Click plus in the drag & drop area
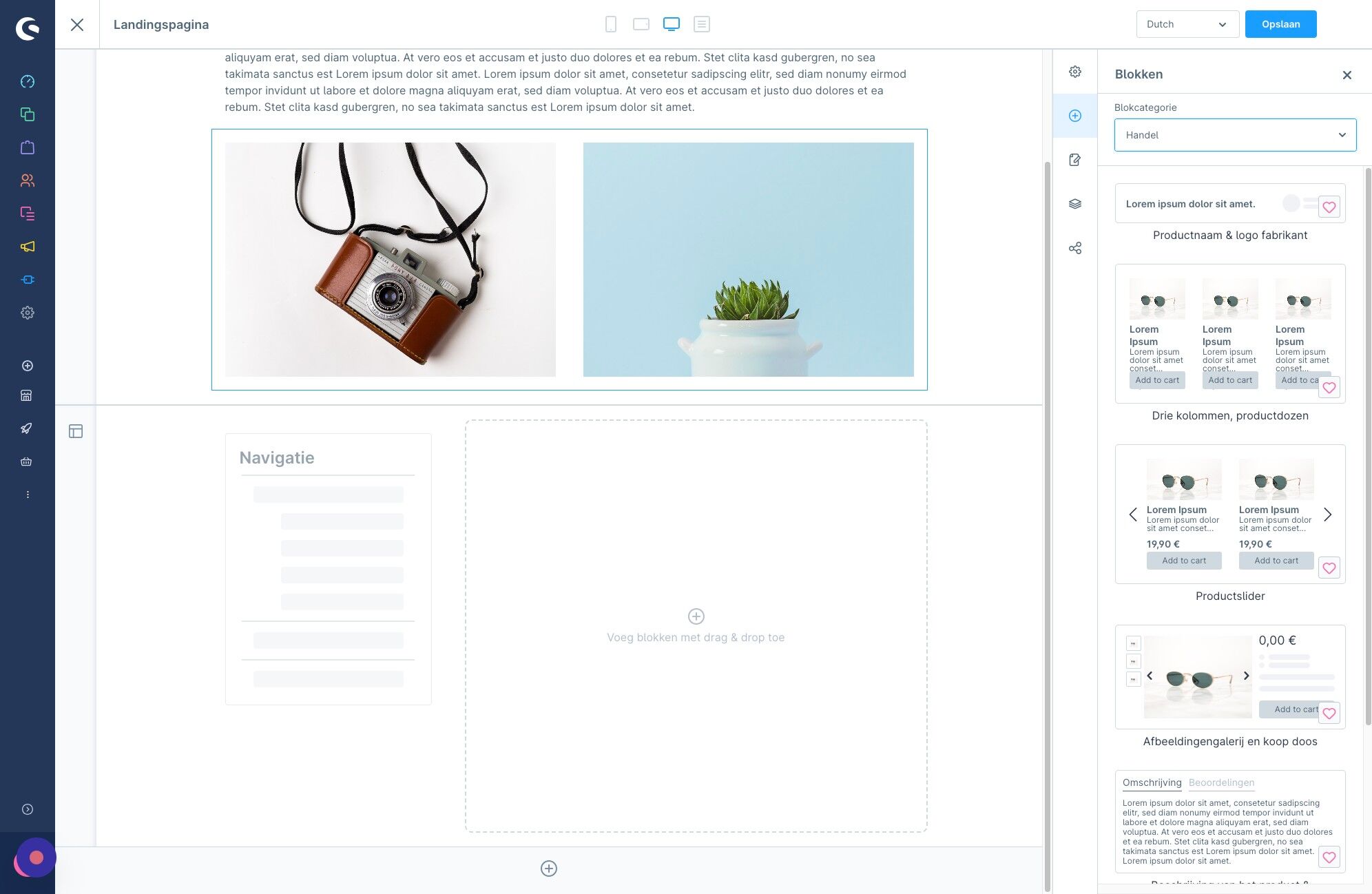The image size is (1372, 894). (x=696, y=616)
